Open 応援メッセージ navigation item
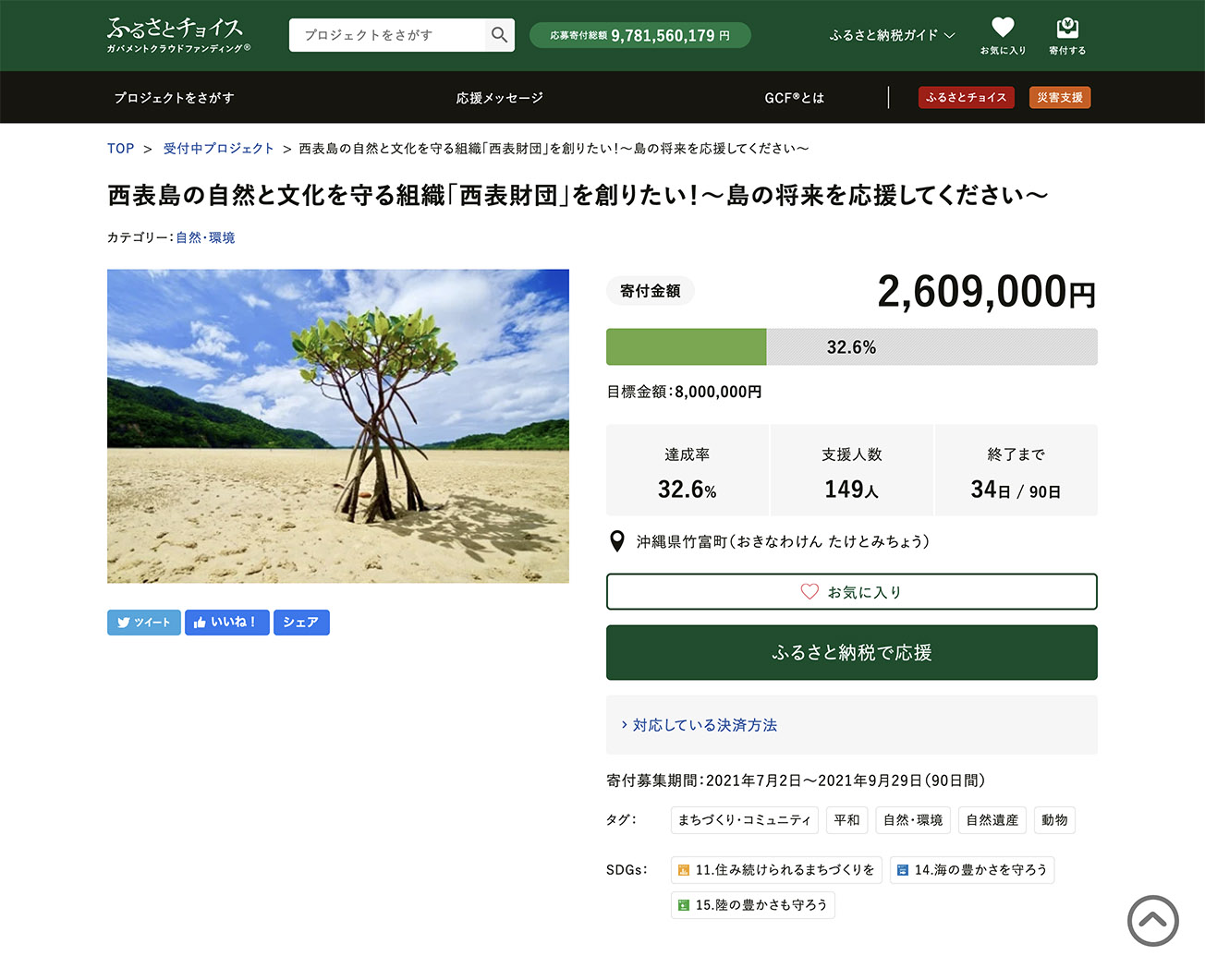Screen dimensions: 1205x980 coord(499,98)
